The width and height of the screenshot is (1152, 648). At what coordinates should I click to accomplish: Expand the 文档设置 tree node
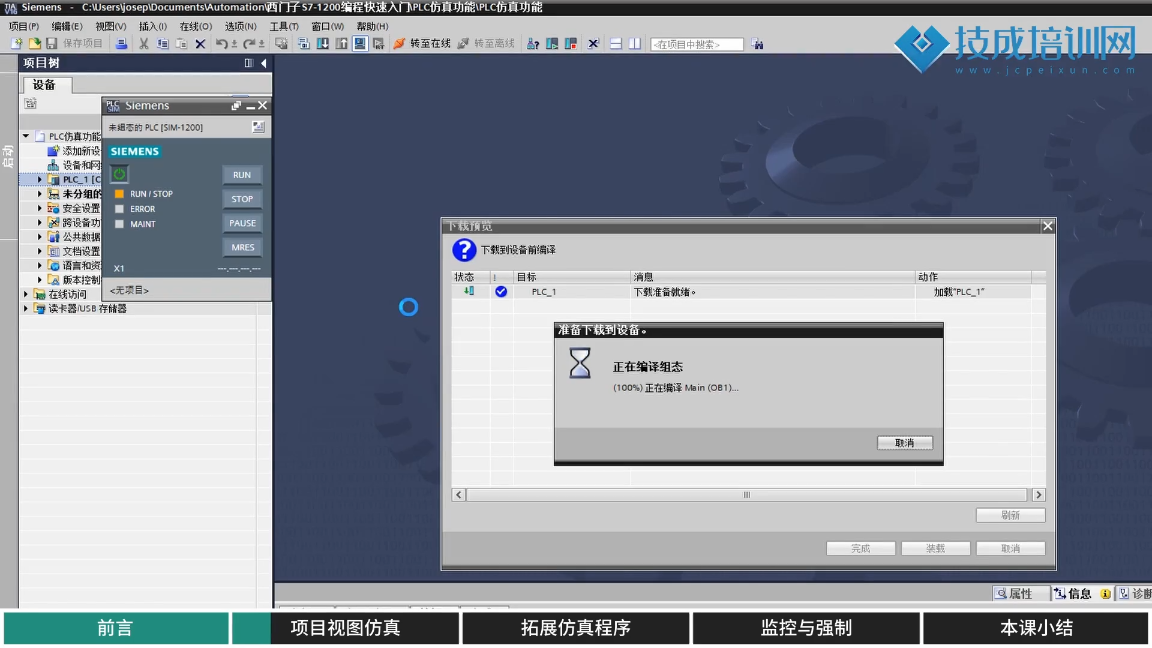[x=40, y=251]
